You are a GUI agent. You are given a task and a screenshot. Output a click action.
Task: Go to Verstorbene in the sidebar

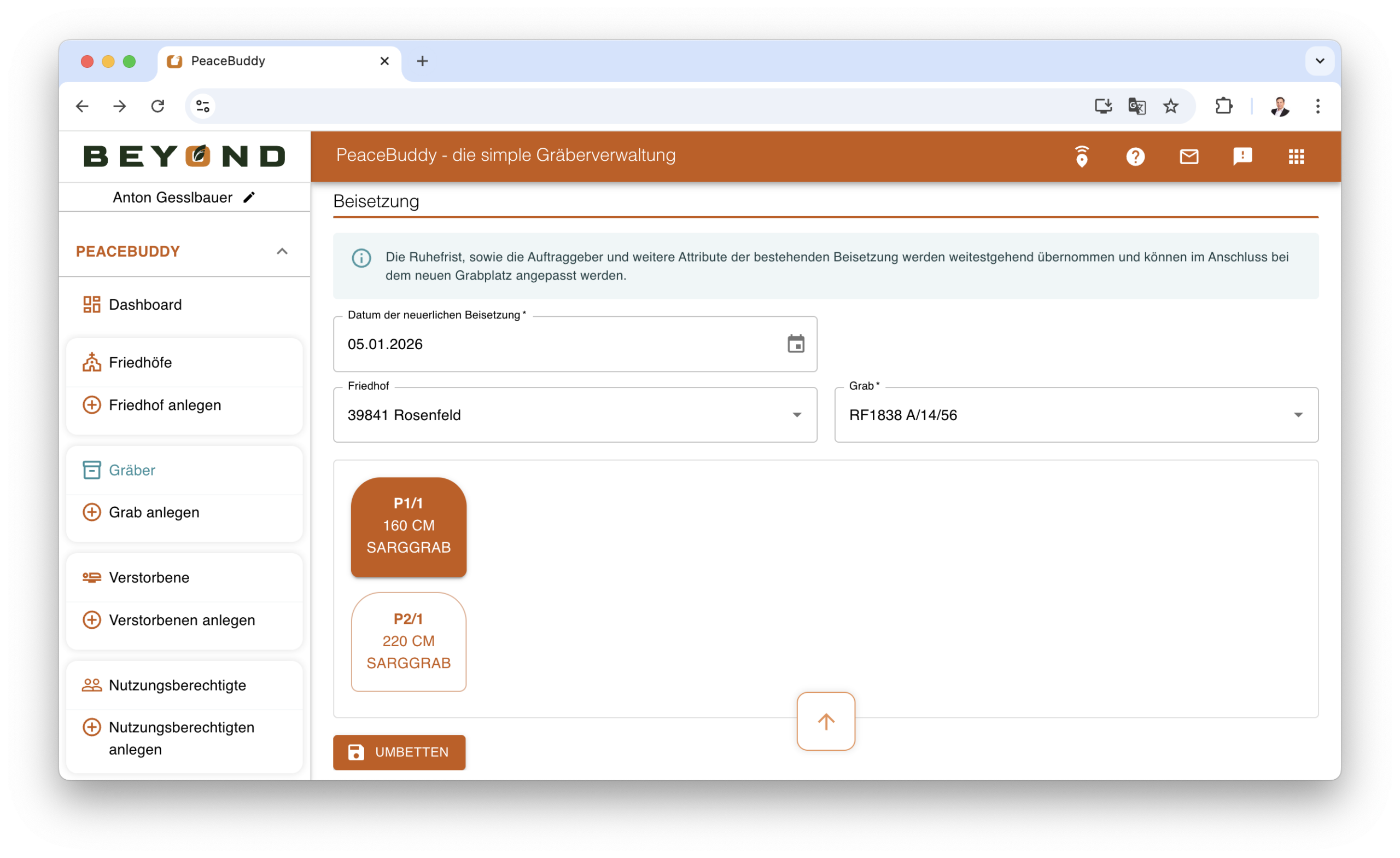pos(149,577)
